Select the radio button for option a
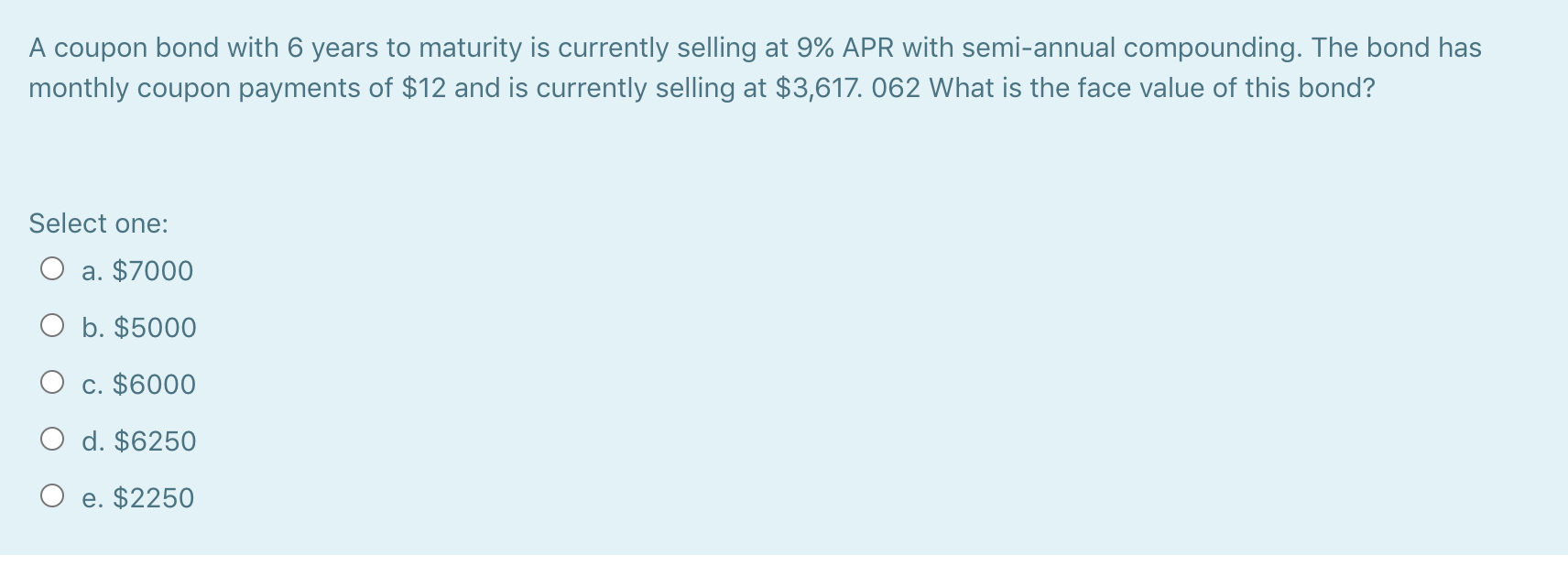1568x566 pixels. pyautogui.click(x=52, y=269)
